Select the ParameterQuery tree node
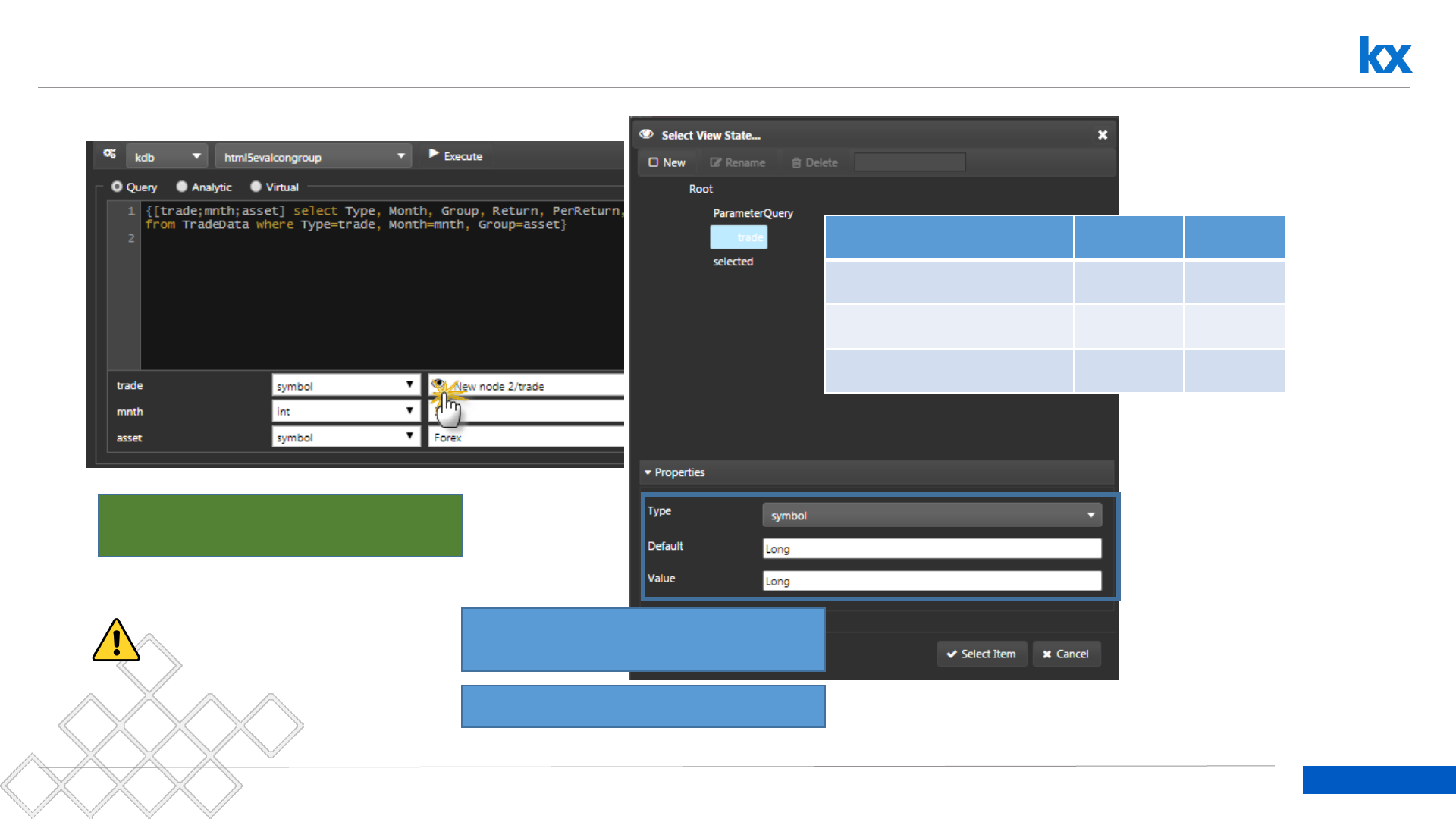The image size is (1456, 819). [x=752, y=214]
